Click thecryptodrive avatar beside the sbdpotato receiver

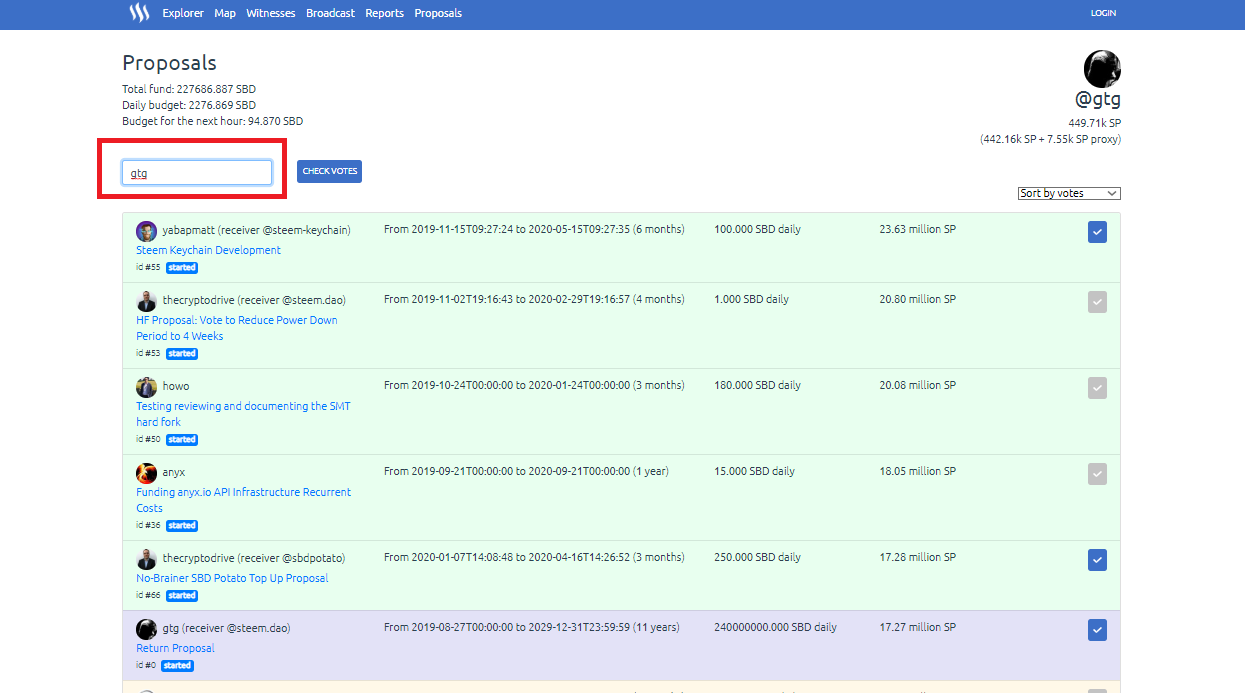pyautogui.click(x=146, y=559)
